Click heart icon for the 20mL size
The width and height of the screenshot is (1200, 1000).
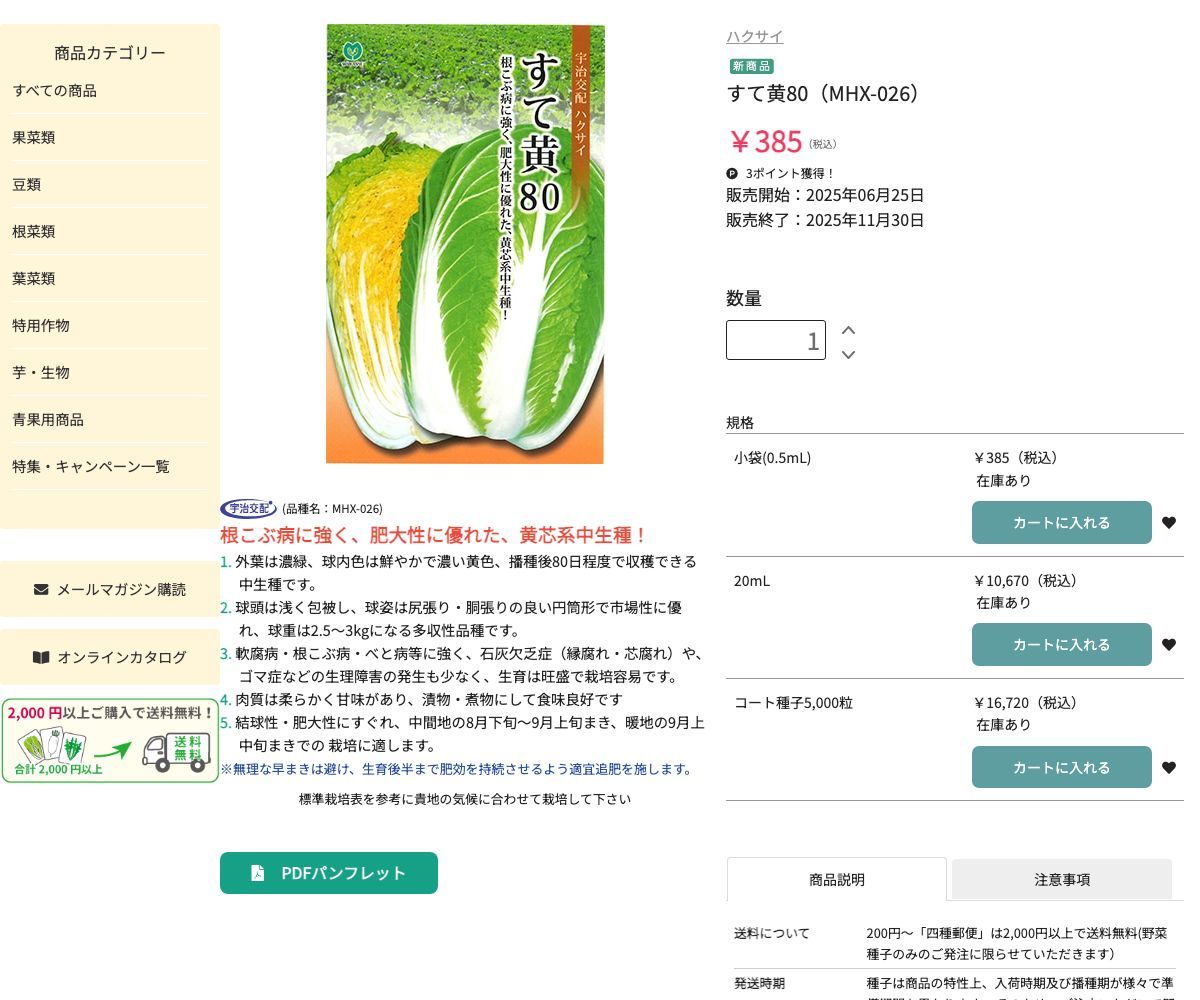(x=1168, y=645)
